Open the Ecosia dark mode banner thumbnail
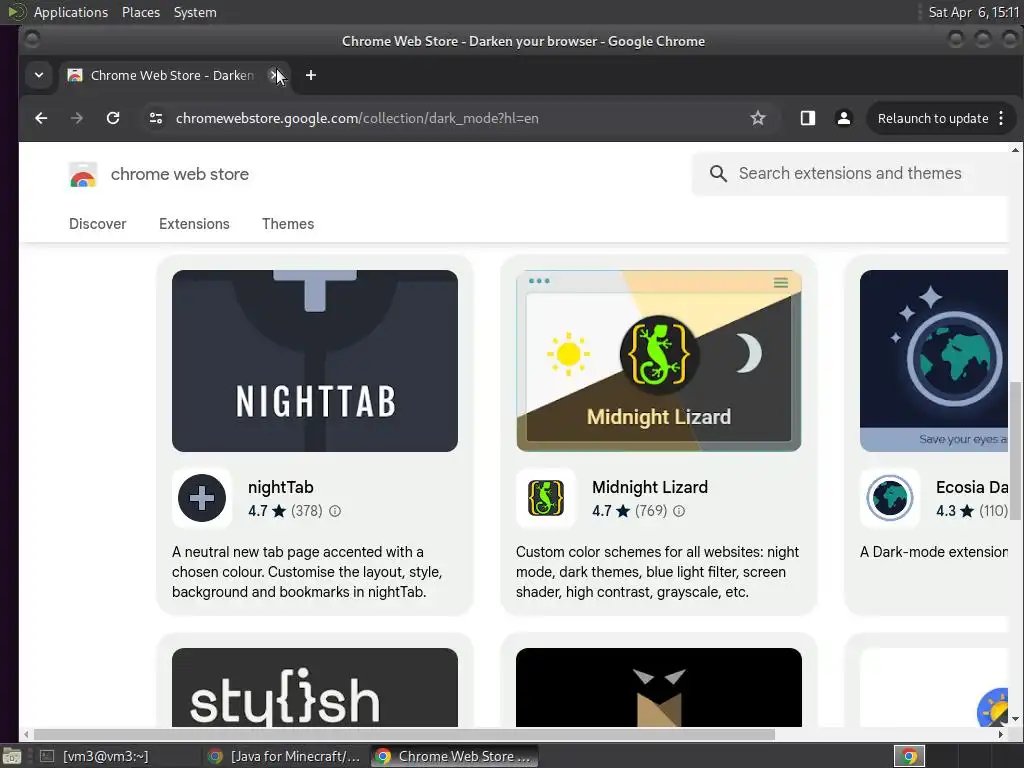 [934, 360]
